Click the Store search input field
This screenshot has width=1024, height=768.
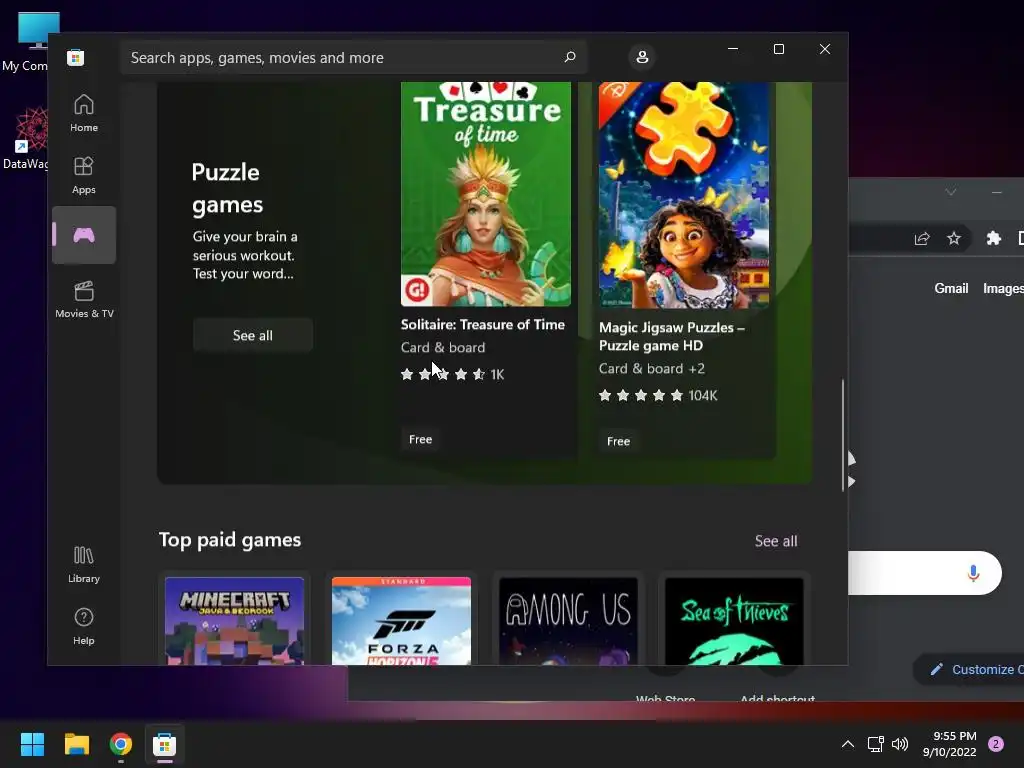point(354,57)
